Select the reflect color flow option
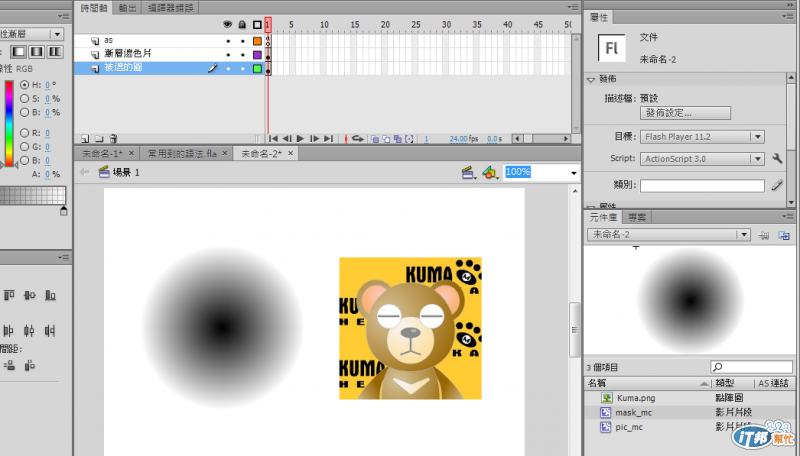 pos(37,52)
